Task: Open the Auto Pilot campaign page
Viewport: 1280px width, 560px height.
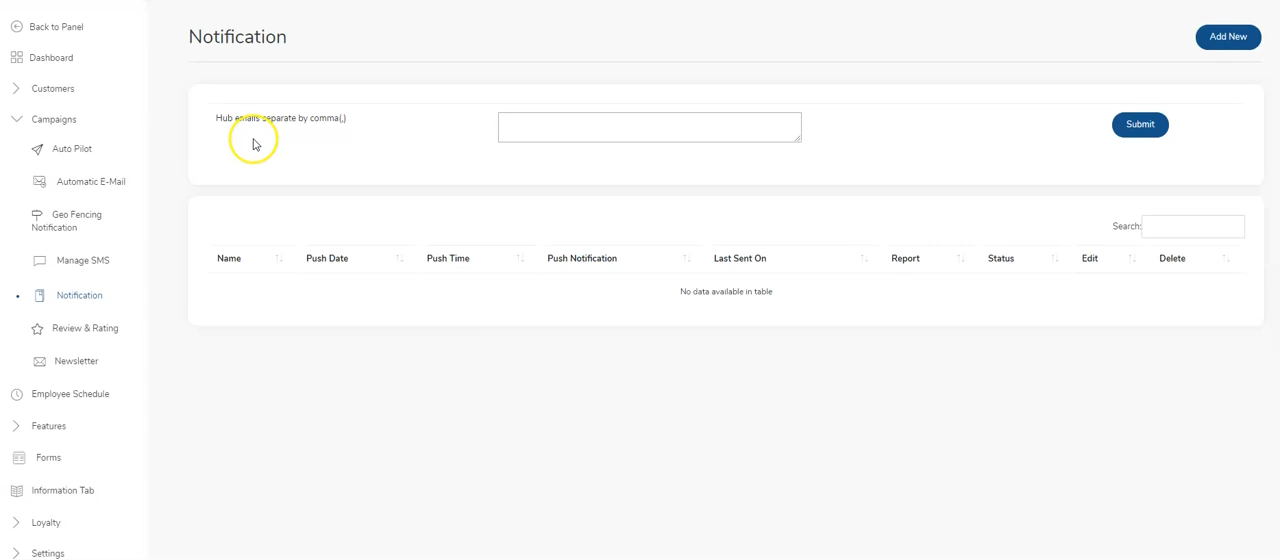Action: [72, 149]
